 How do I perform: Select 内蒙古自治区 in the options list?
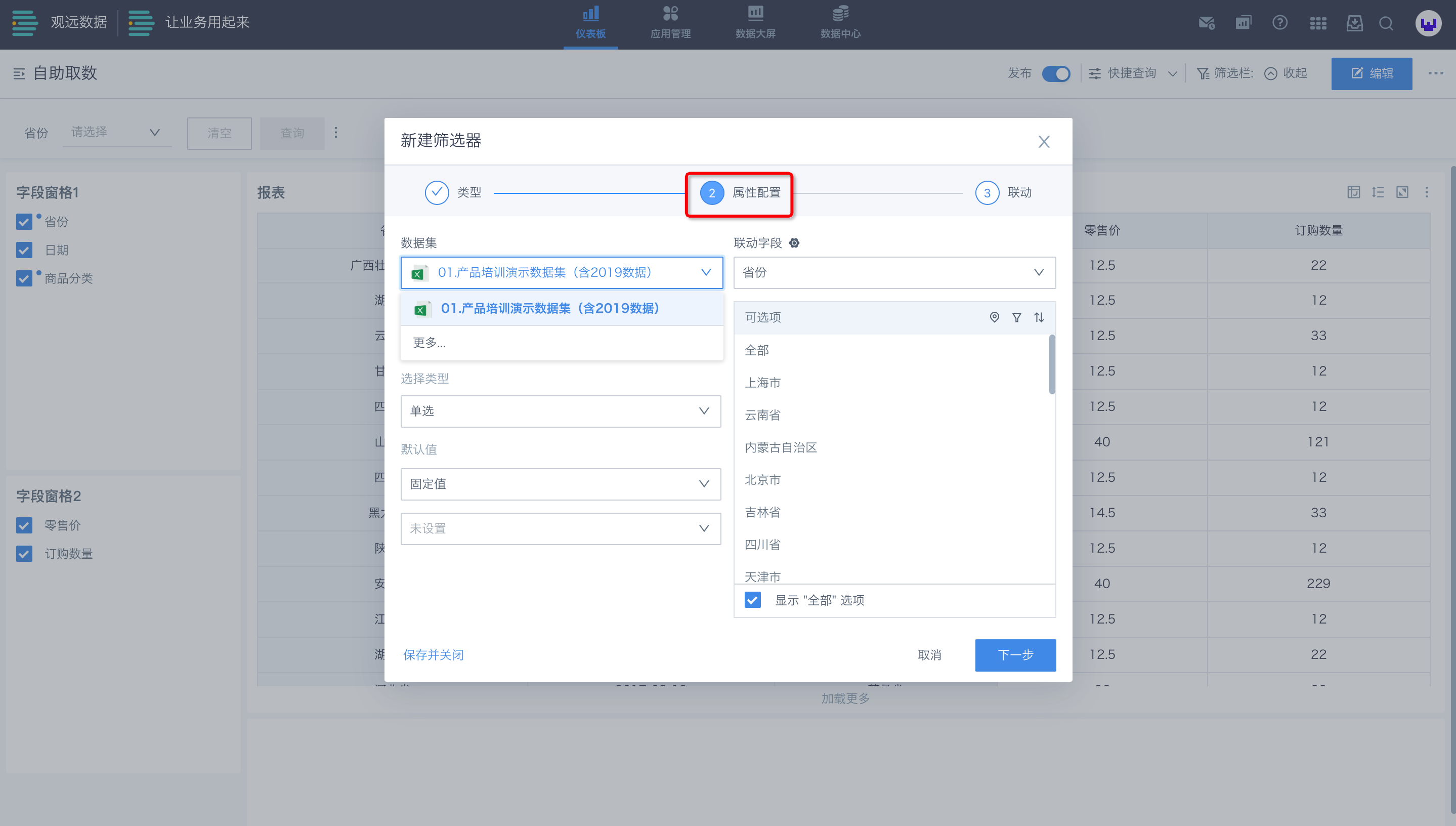coord(781,447)
